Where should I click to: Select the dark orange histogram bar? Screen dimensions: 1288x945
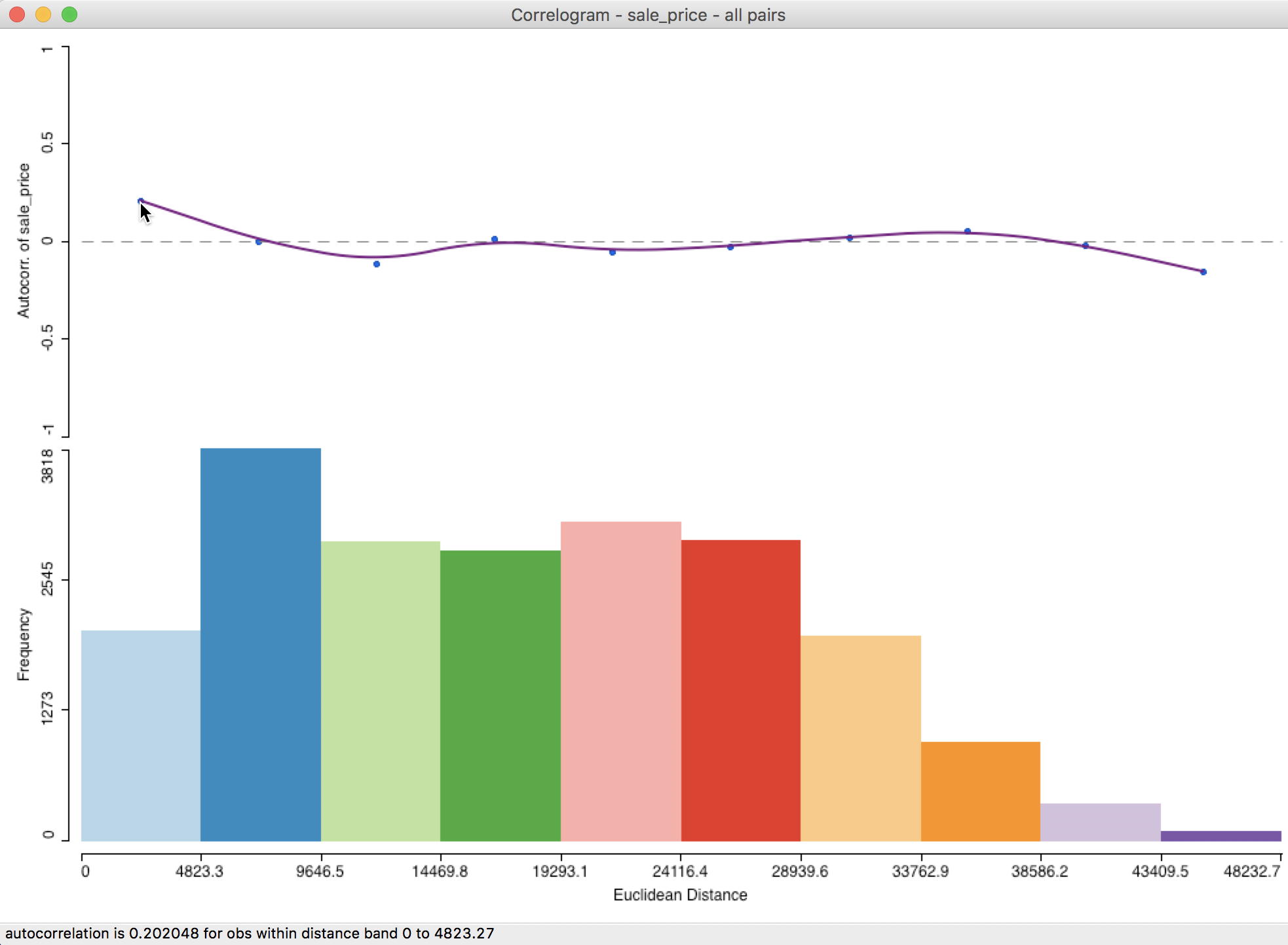coord(980,791)
